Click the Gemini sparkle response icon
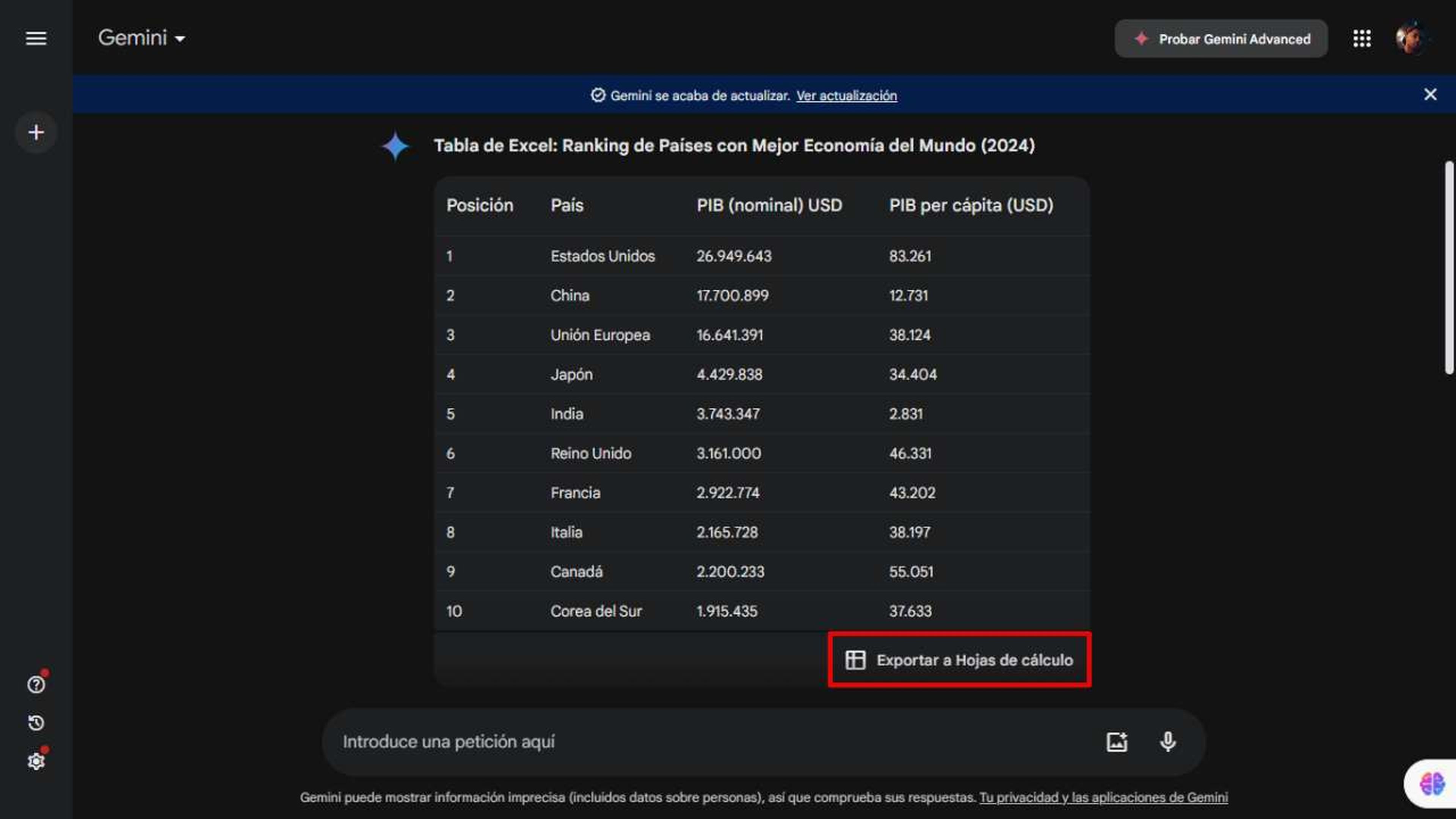Image resolution: width=1456 pixels, height=819 pixels. [x=395, y=146]
